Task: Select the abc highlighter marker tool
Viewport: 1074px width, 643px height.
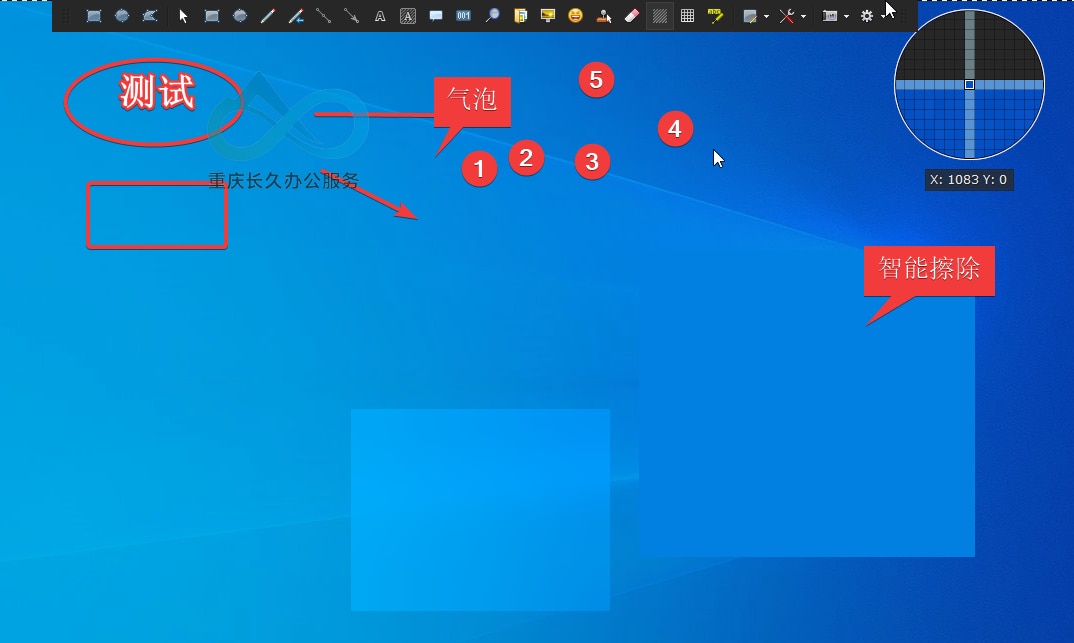Action: [715, 16]
